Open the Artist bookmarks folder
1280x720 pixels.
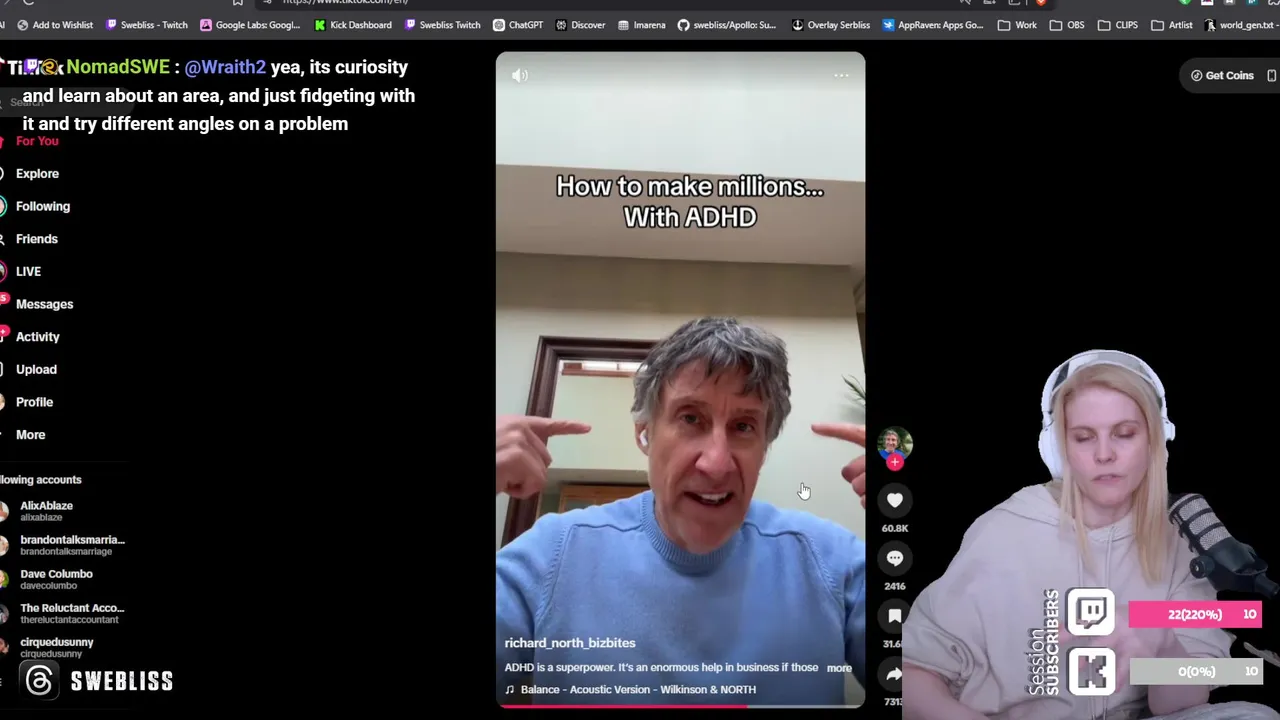pyautogui.click(x=1171, y=25)
